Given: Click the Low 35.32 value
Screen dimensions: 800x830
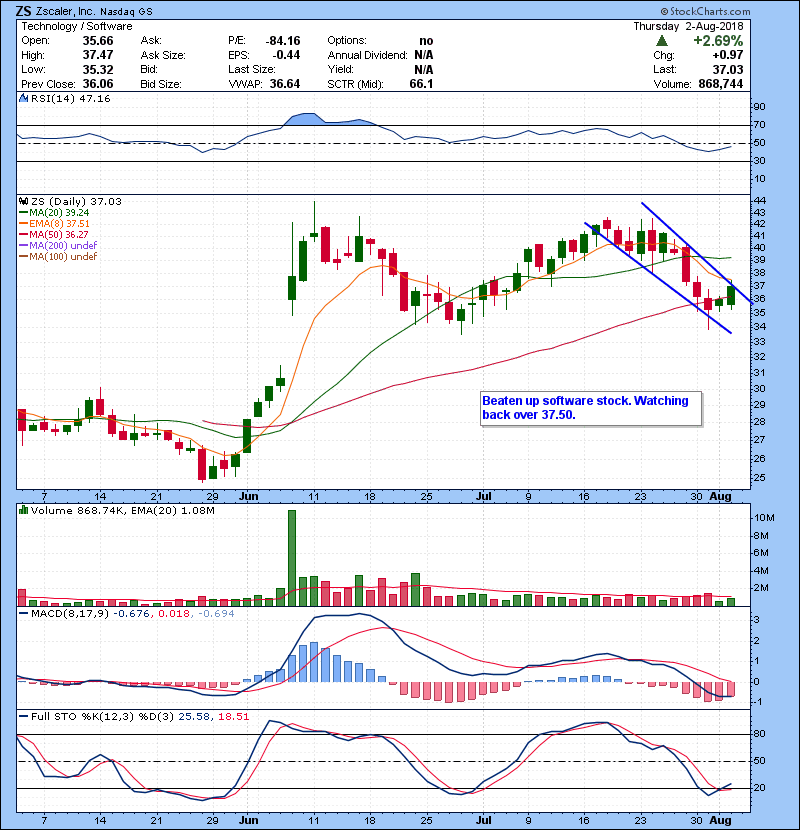Looking at the screenshot, I should pos(98,69).
